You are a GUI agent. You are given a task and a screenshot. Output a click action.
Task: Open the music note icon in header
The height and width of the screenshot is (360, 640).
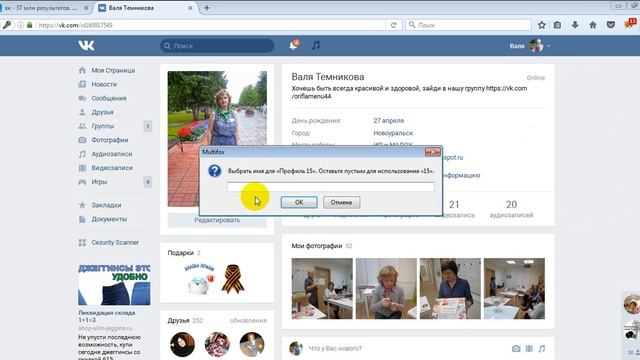point(316,45)
